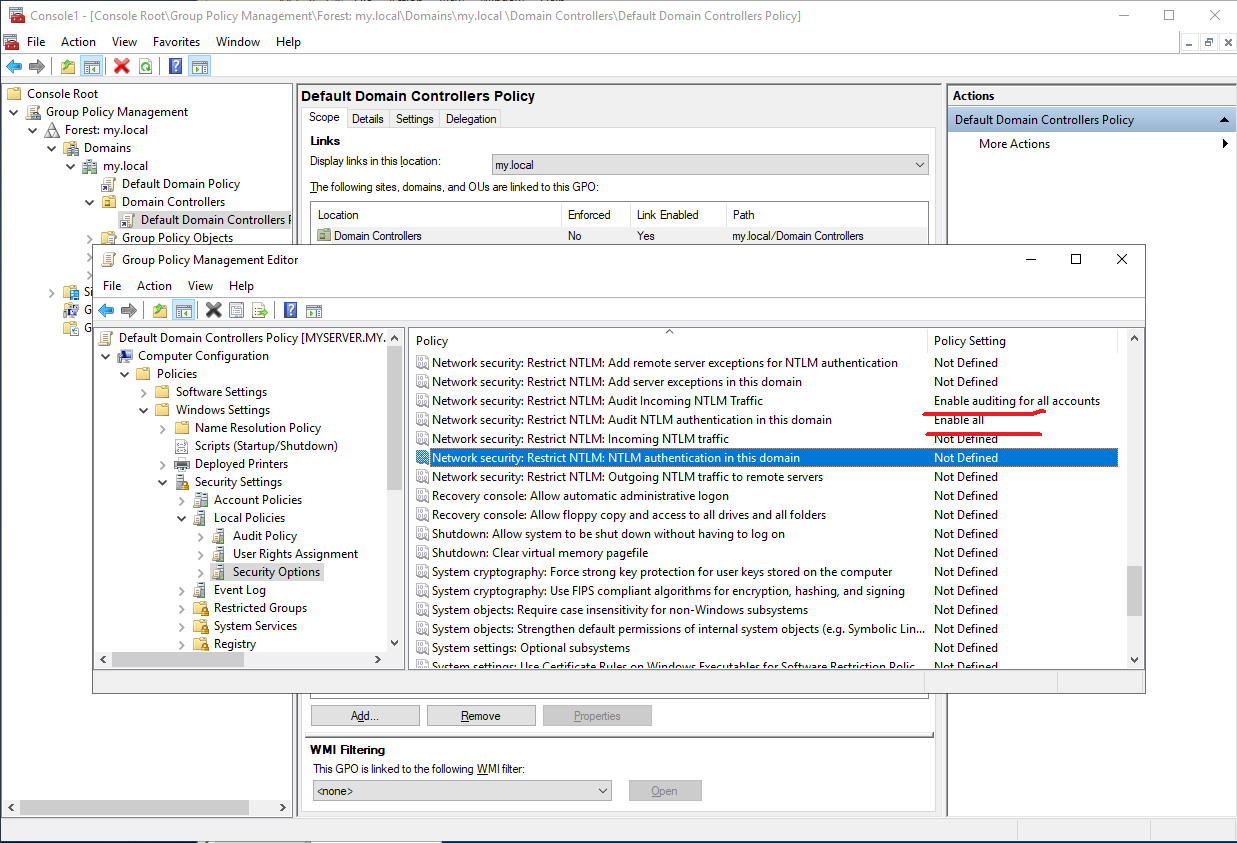The height and width of the screenshot is (843, 1237).
Task: Open Favorites menu in Console1 menu bar
Action: click(x=176, y=42)
